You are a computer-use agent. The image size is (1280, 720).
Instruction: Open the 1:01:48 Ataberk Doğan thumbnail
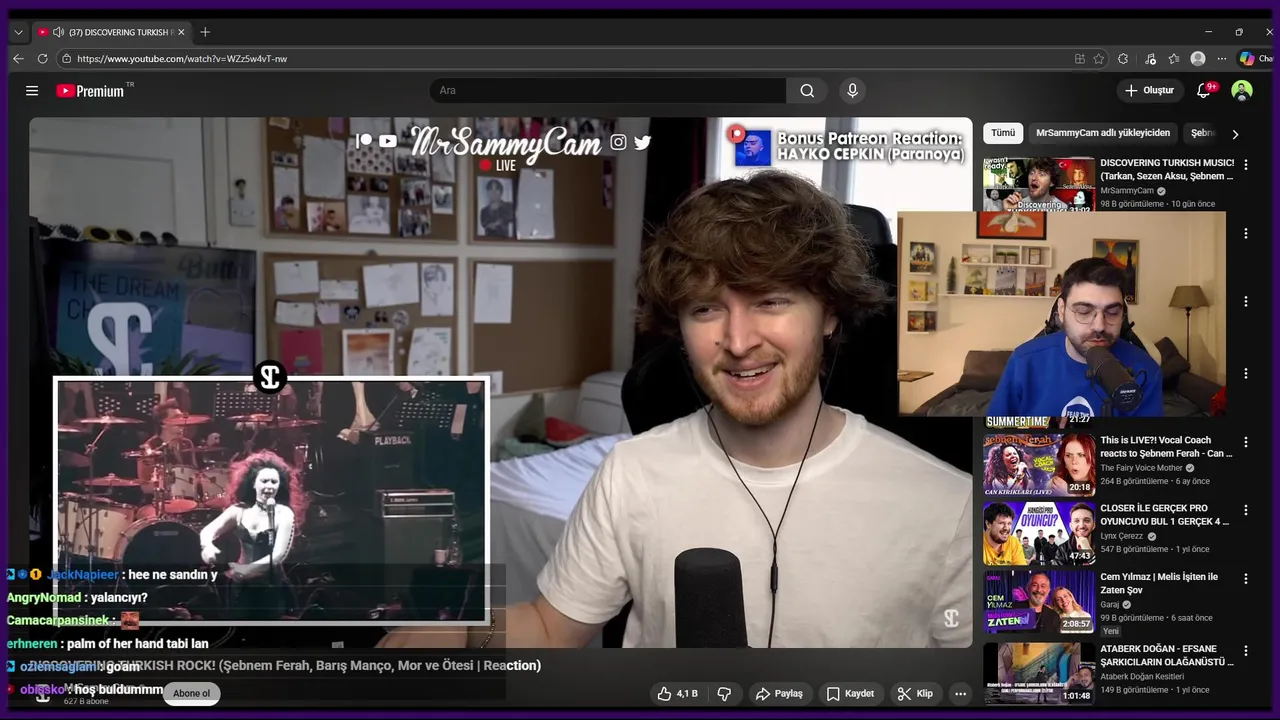pyautogui.click(x=1038, y=673)
